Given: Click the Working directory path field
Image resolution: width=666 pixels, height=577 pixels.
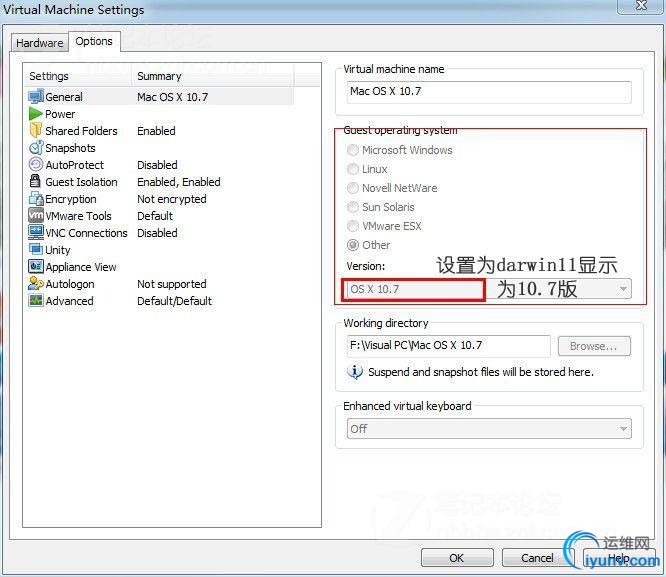Looking at the screenshot, I should pos(449,346).
